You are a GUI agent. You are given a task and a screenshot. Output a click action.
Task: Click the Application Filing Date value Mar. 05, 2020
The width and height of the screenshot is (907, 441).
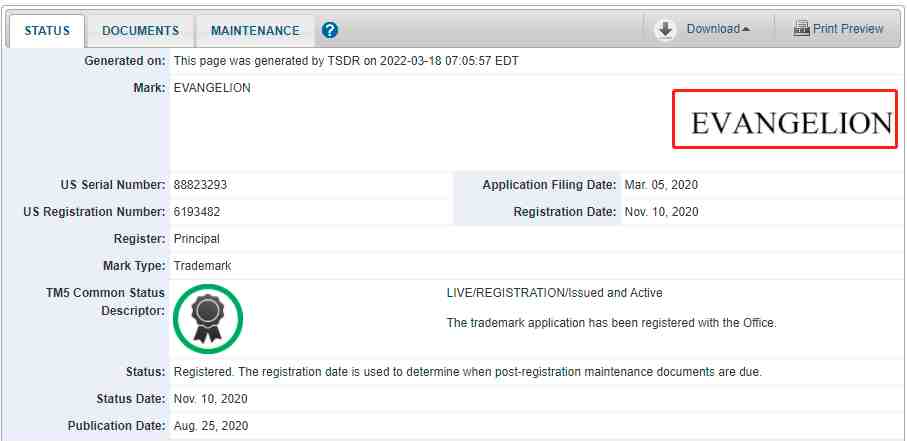[x=661, y=185]
